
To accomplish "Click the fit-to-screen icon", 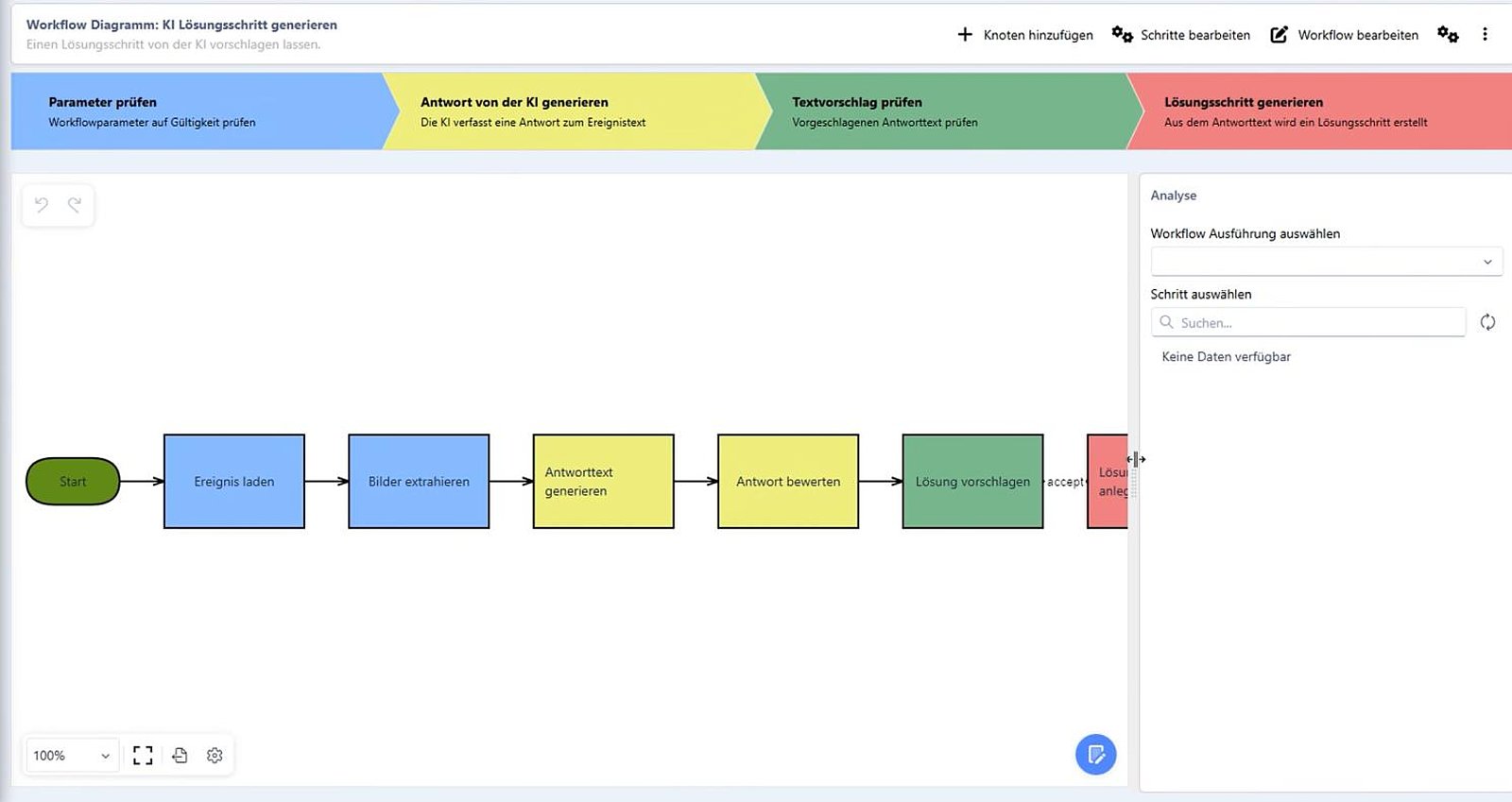I will coord(143,756).
